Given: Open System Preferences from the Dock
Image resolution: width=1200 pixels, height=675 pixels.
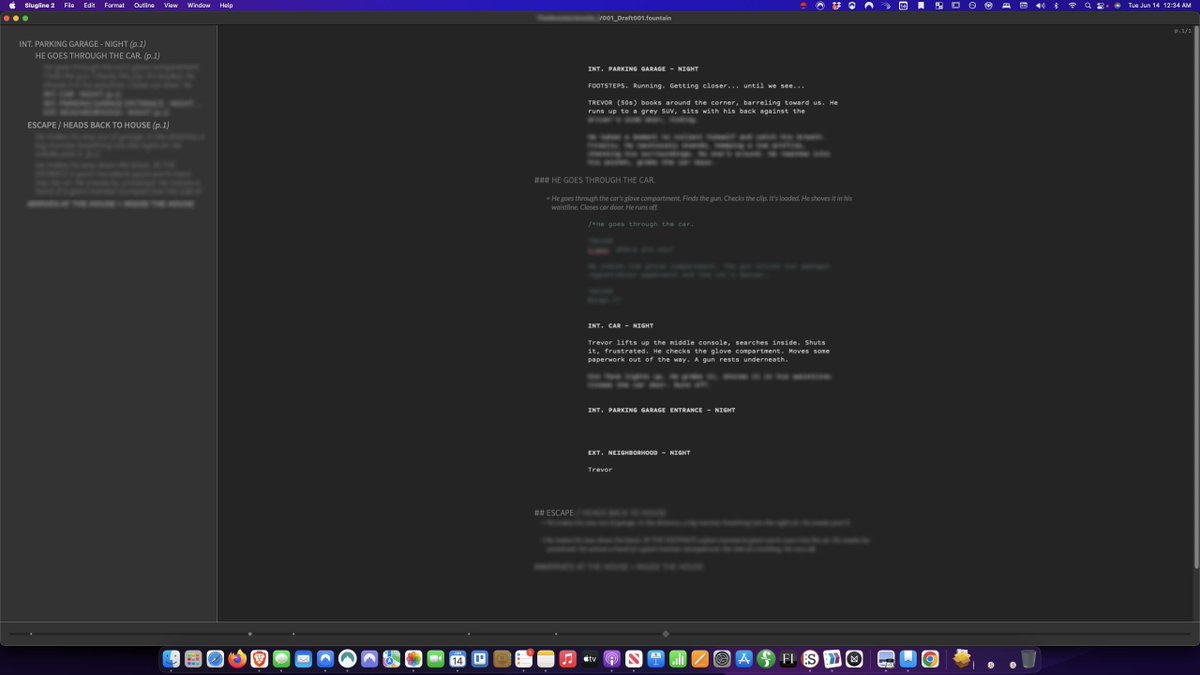Looking at the screenshot, I should coord(722,659).
